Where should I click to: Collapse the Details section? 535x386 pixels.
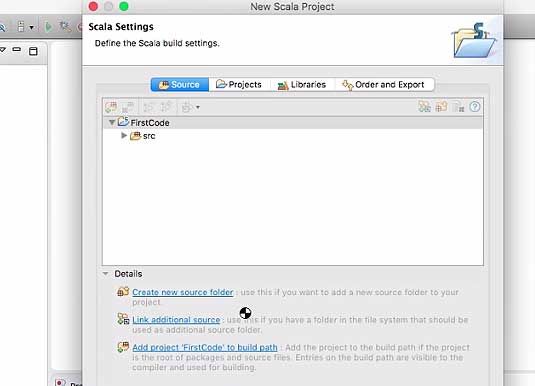(105, 274)
